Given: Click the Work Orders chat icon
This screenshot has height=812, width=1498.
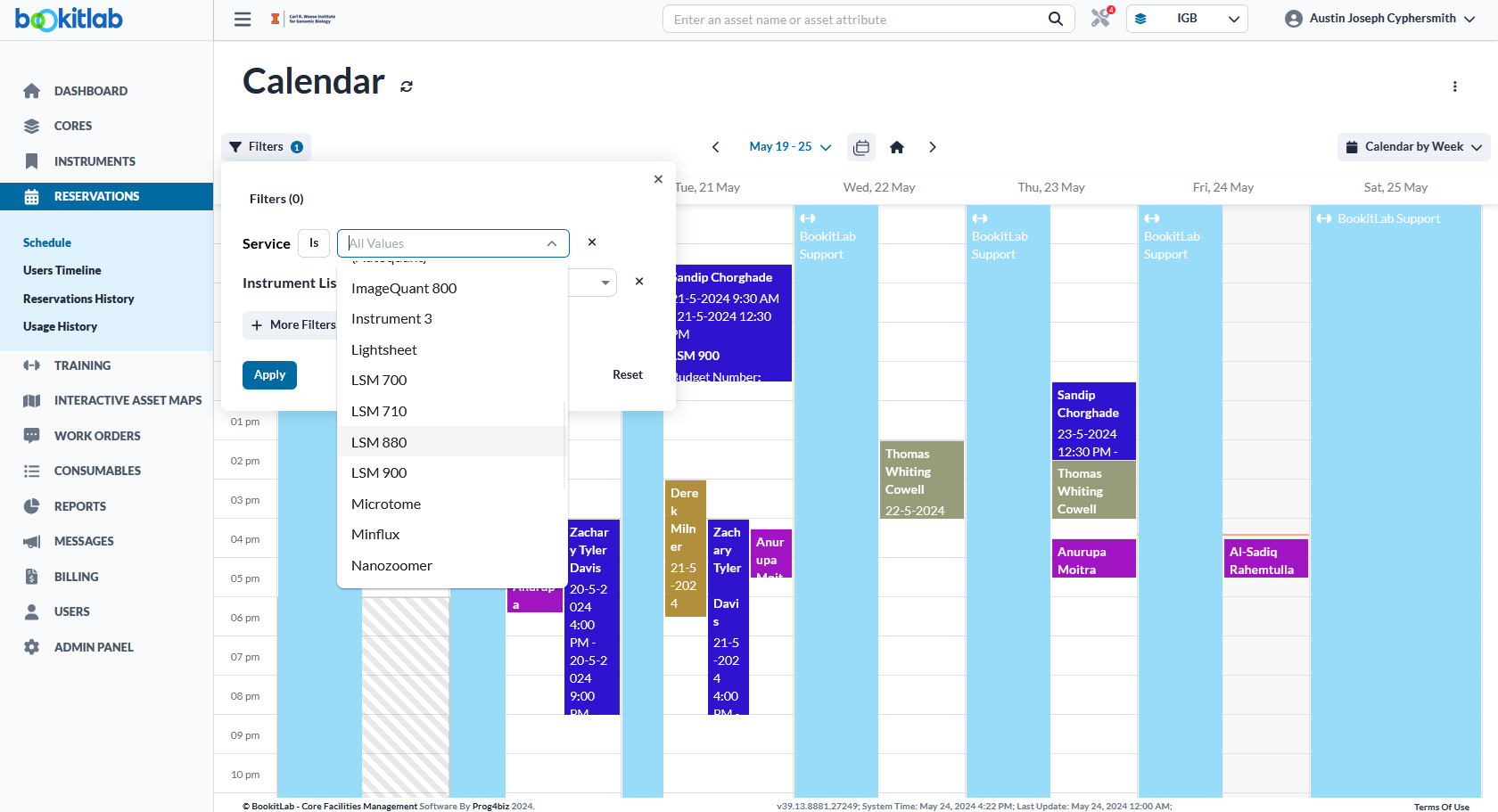Looking at the screenshot, I should pos(32,436).
